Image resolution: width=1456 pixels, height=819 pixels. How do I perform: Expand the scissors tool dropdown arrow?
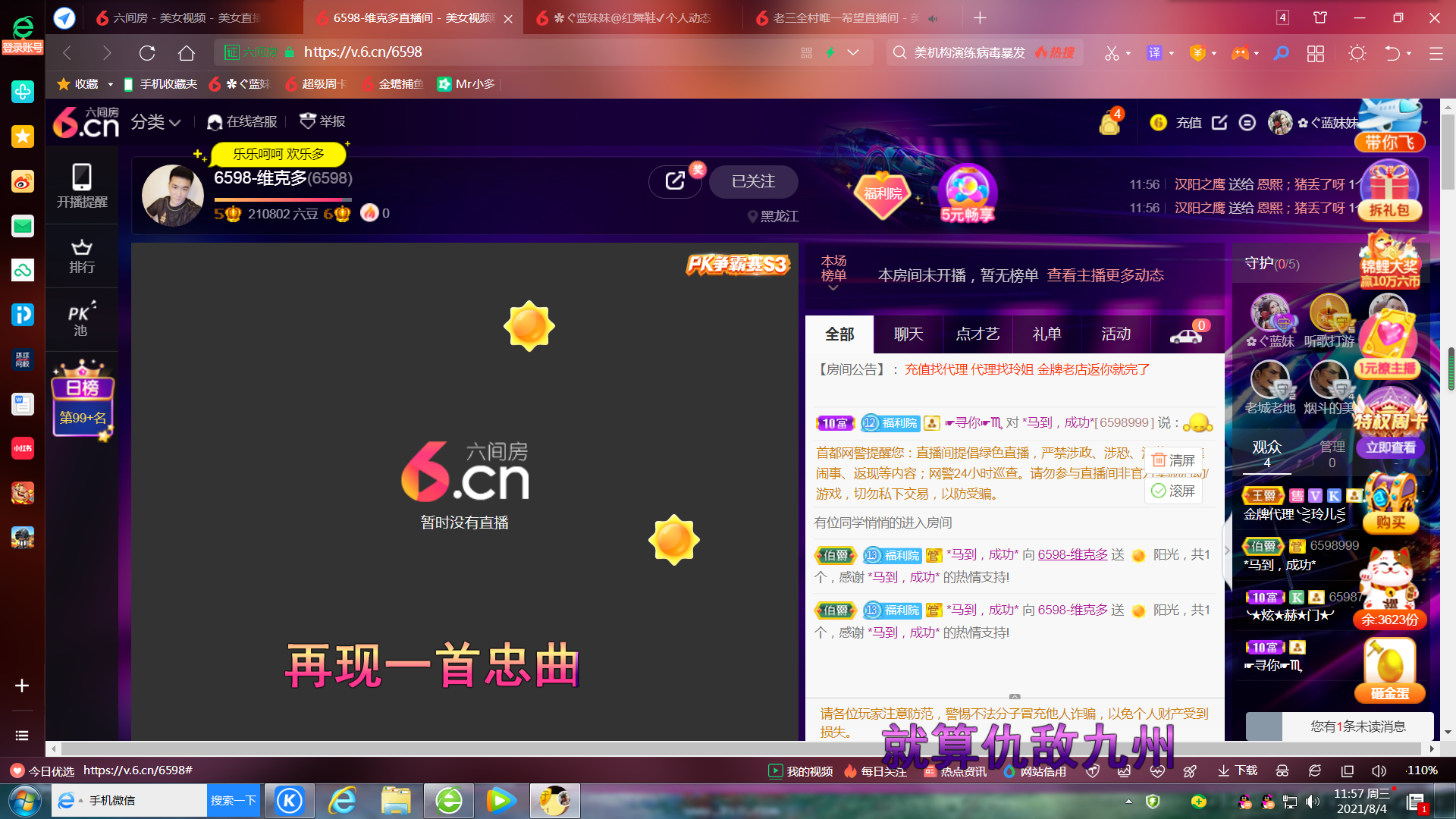click(x=1128, y=54)
